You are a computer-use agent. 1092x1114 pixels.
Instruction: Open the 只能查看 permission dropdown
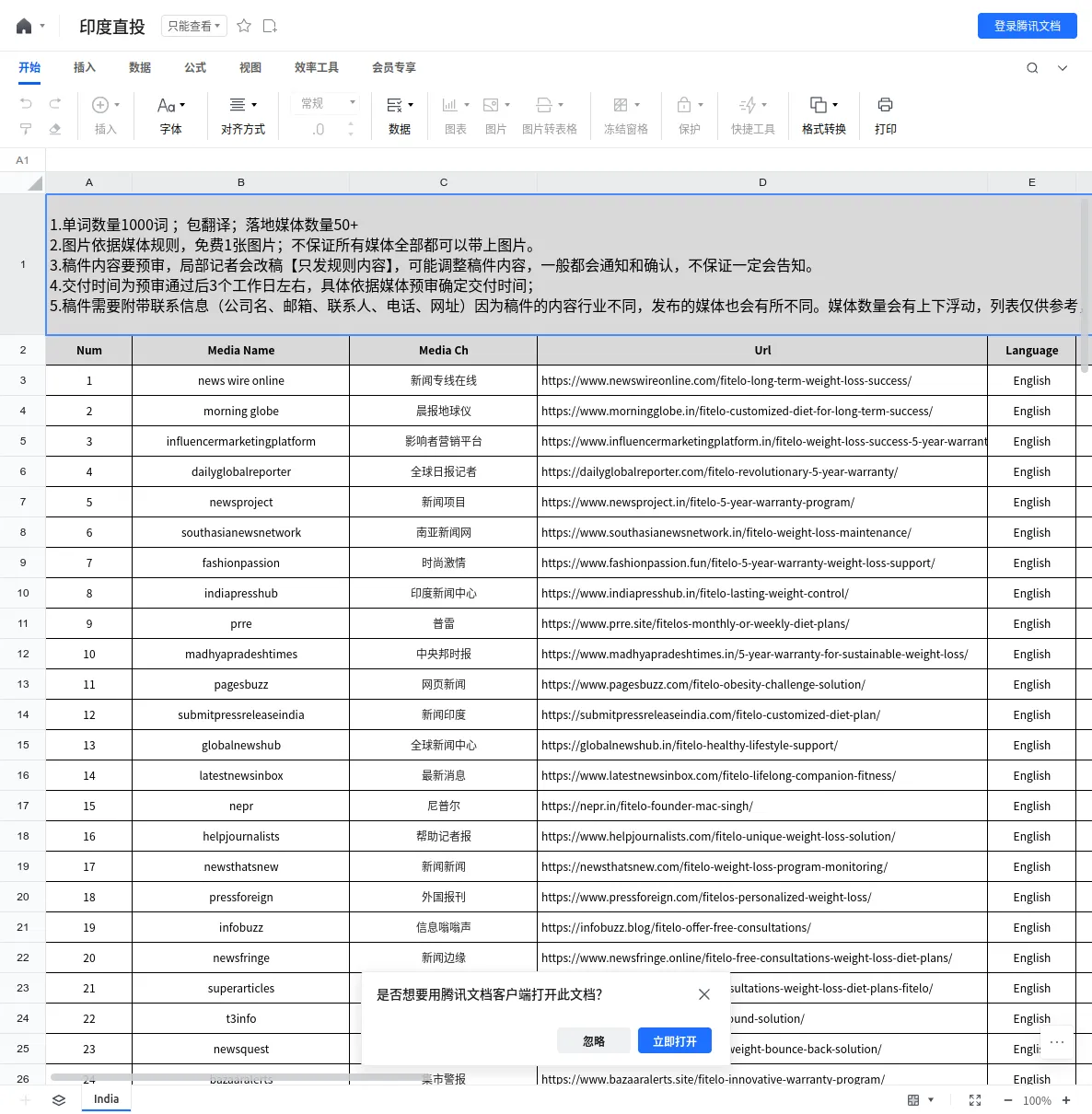pyautogui.click(x=194, y=26)
